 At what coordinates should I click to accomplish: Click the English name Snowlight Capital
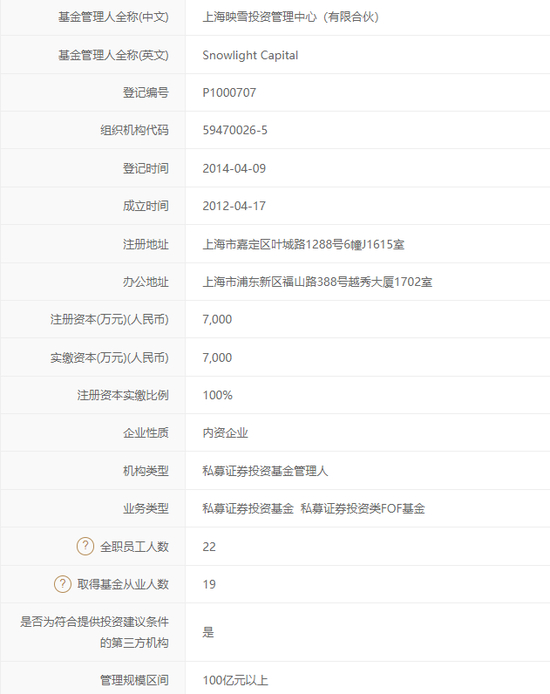click(250, 55)
